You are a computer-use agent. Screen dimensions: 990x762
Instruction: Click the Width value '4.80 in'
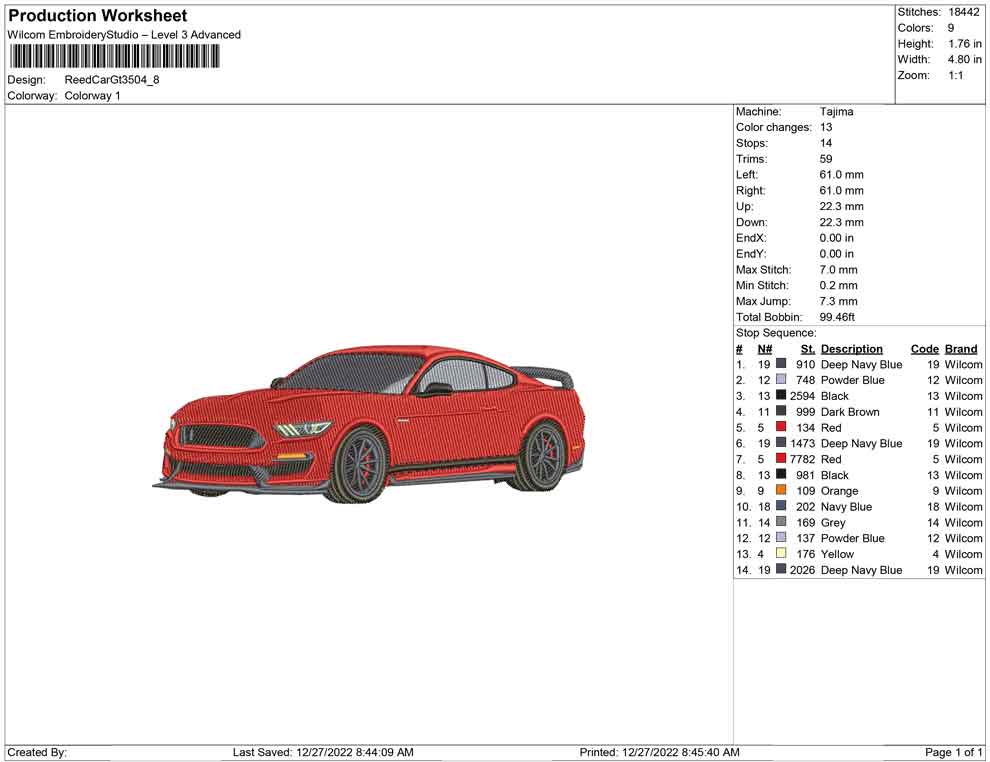pos(965,59)
